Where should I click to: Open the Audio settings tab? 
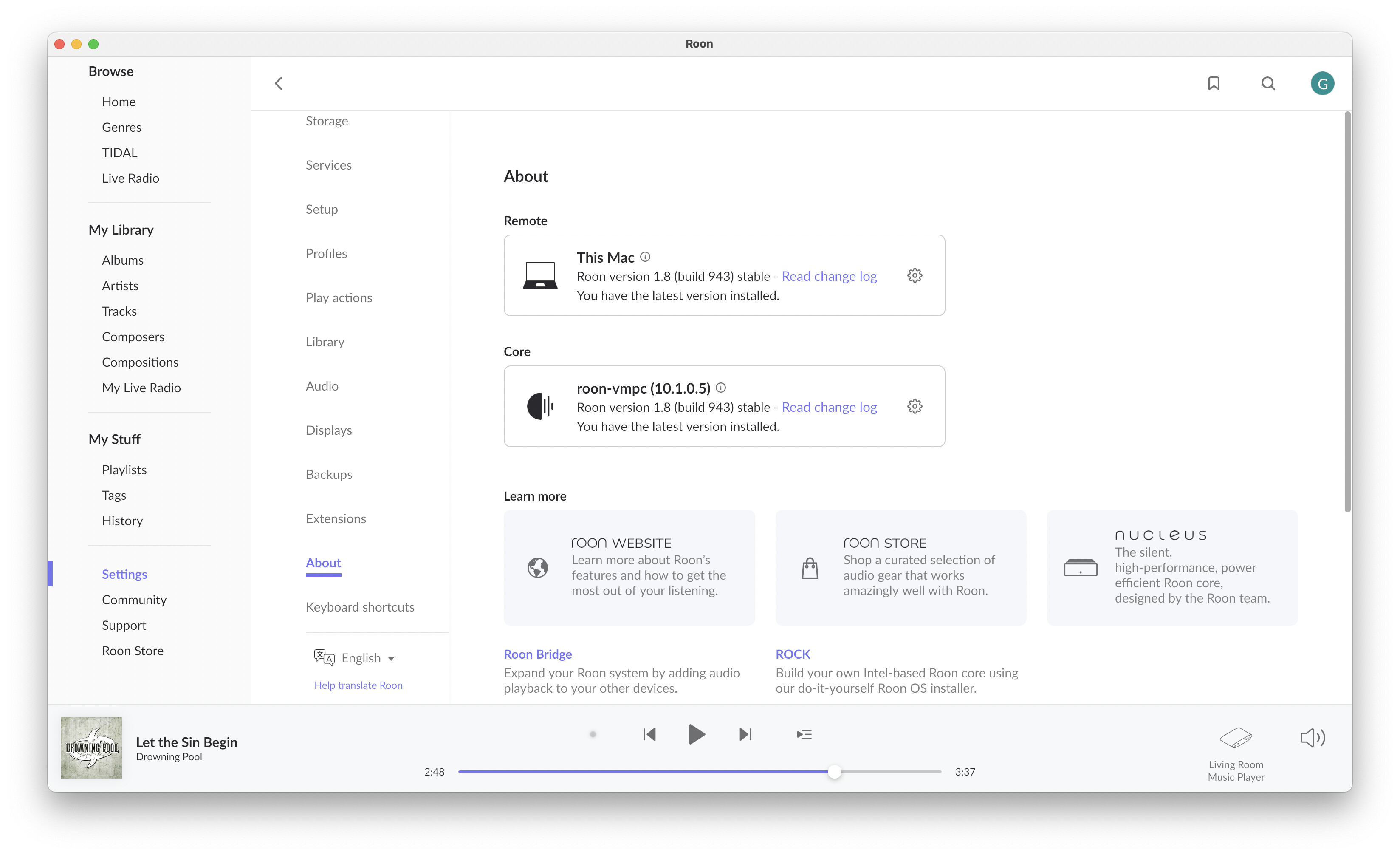tap(322, 386)
